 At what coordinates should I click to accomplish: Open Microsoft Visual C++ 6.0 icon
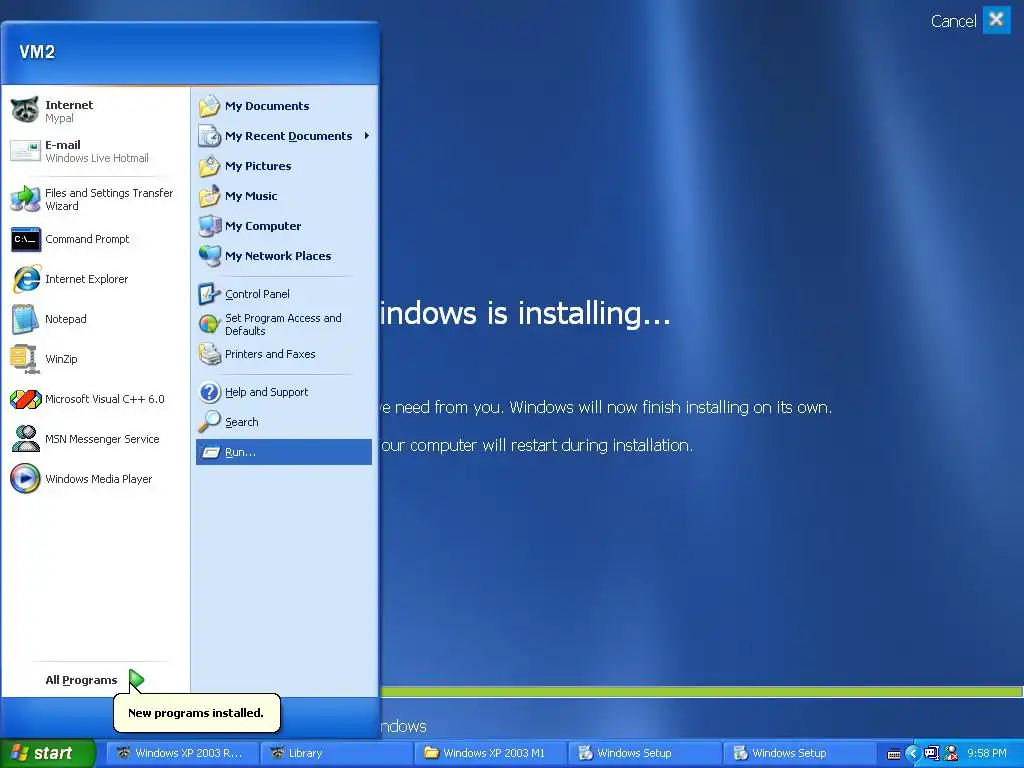pyautogui.click(x=25, y=399)
